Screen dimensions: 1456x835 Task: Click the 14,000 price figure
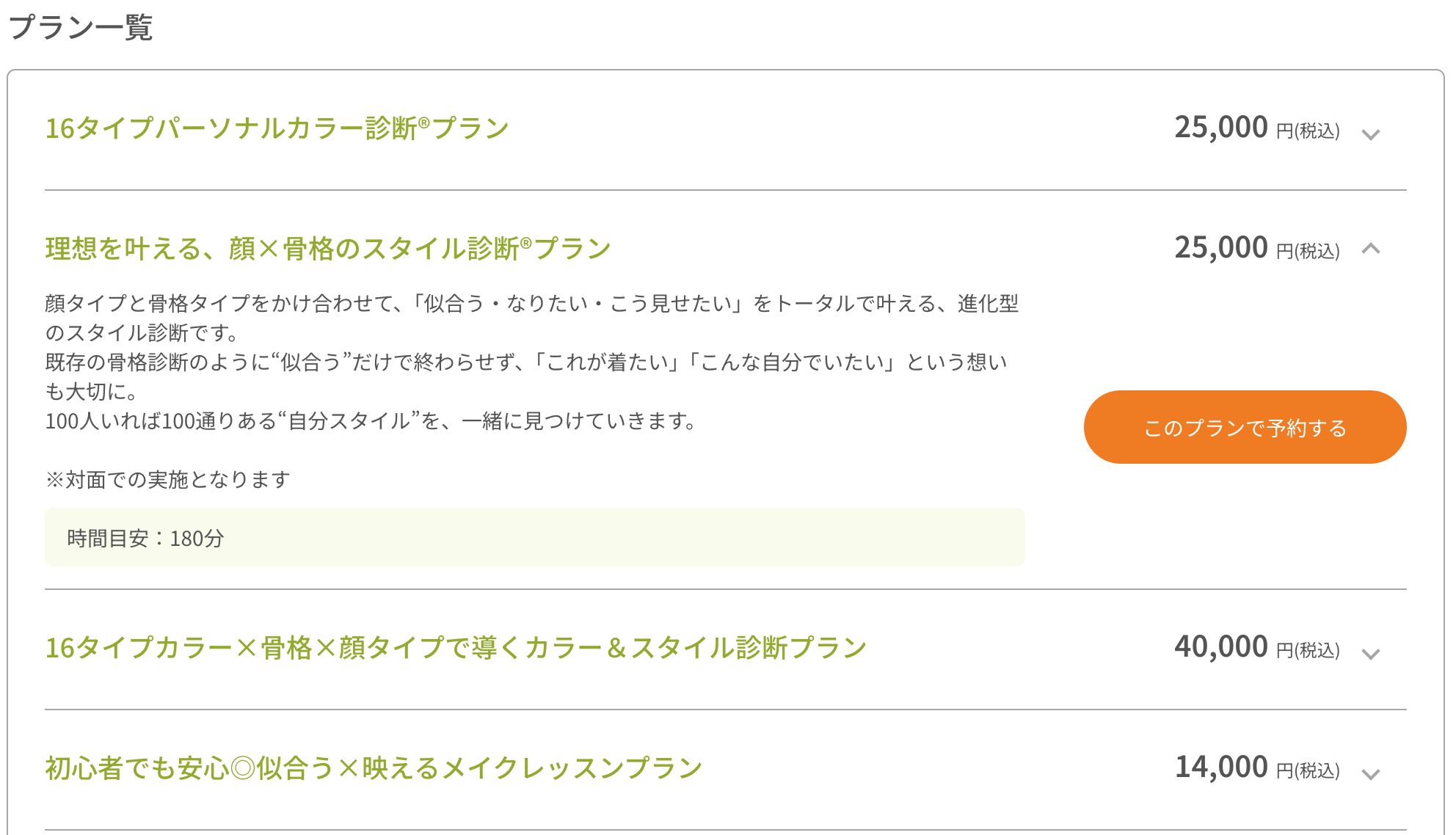tap(1221, 767)
